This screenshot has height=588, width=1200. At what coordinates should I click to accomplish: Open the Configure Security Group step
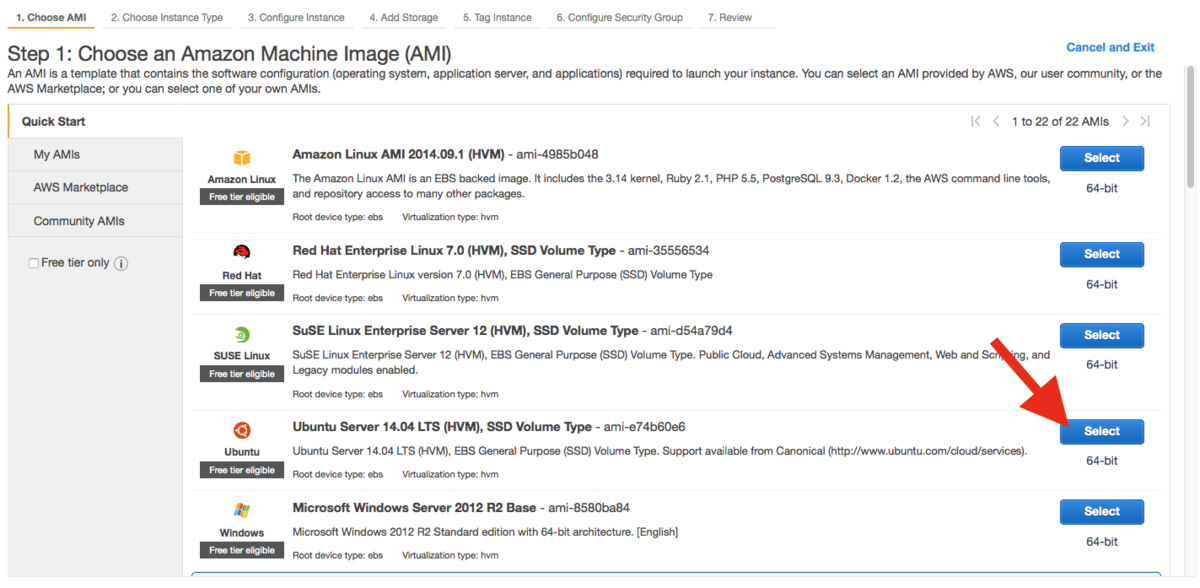tap(619, 18)
